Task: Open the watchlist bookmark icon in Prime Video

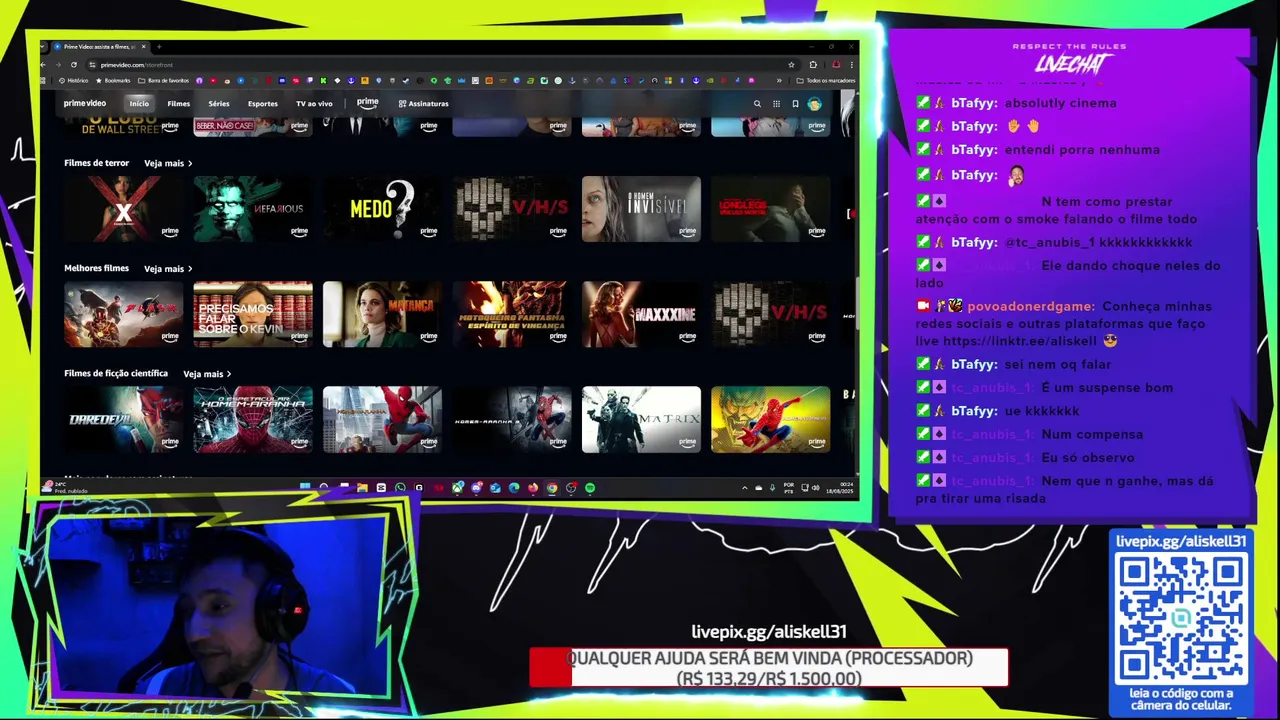Action: [x=795, y=103]
